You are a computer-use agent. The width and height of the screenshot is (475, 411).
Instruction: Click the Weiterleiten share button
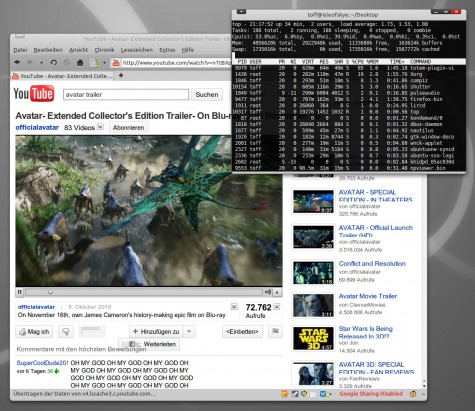tap(149, 344)
